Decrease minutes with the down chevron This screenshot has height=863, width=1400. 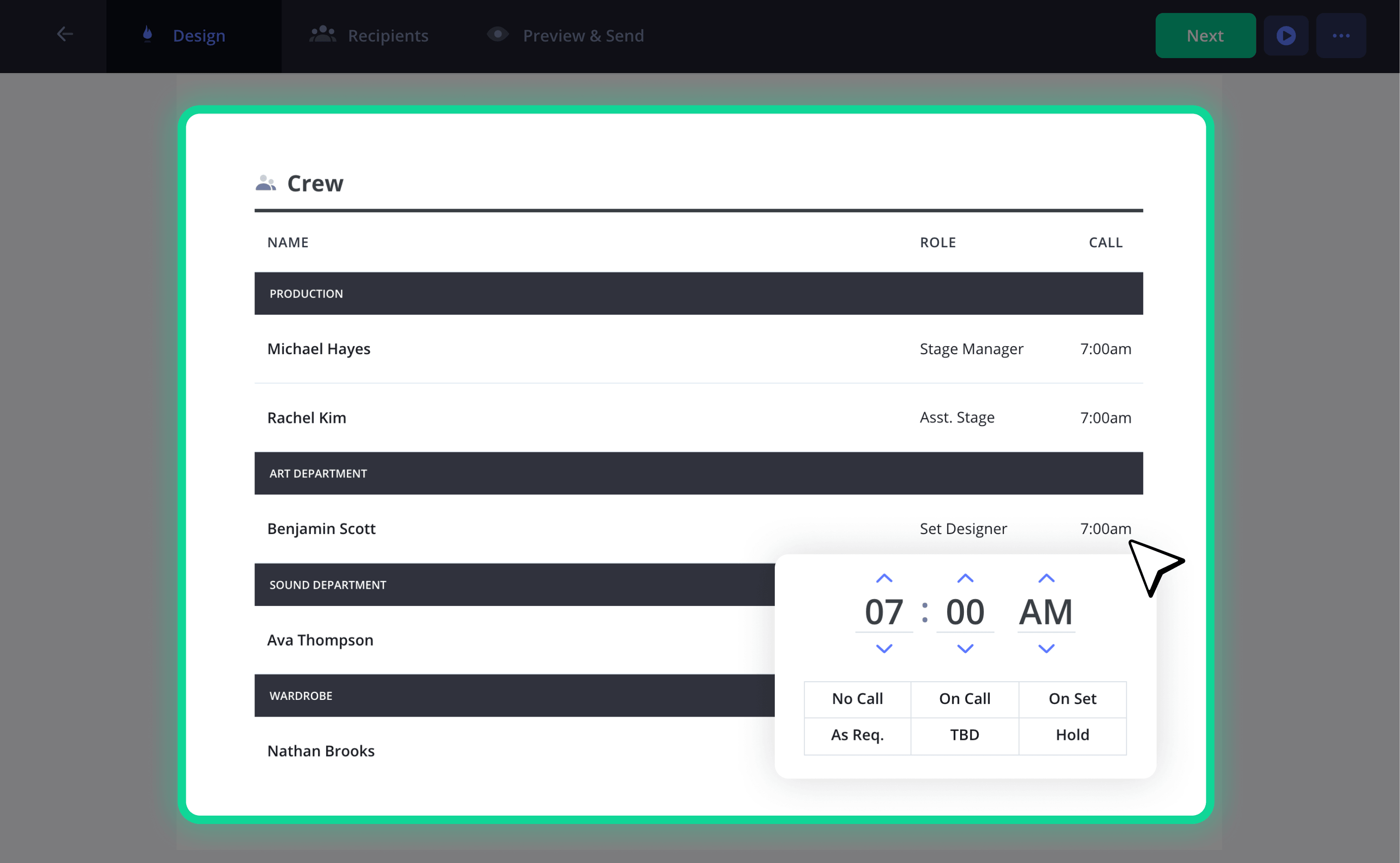965,648
